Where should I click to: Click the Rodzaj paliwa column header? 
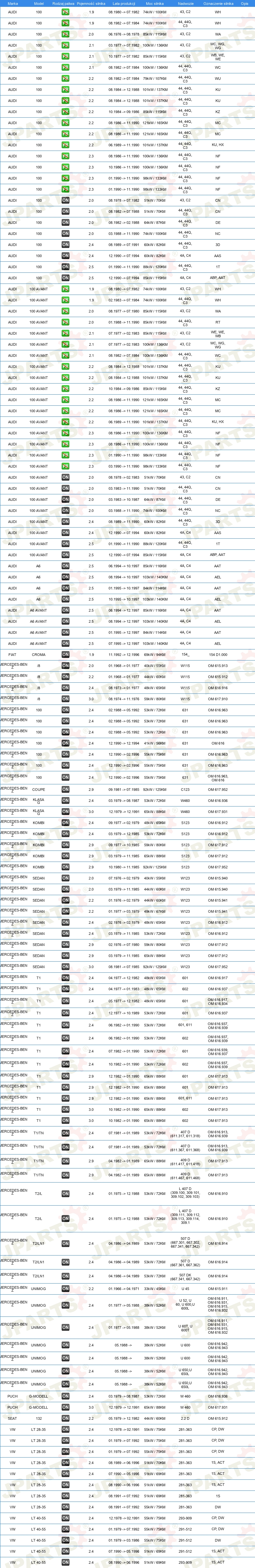point(63,4)
